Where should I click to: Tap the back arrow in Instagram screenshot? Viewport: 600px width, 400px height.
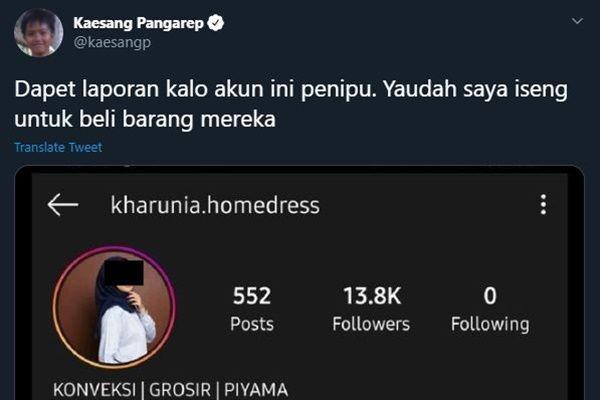(x=63, y=204)
